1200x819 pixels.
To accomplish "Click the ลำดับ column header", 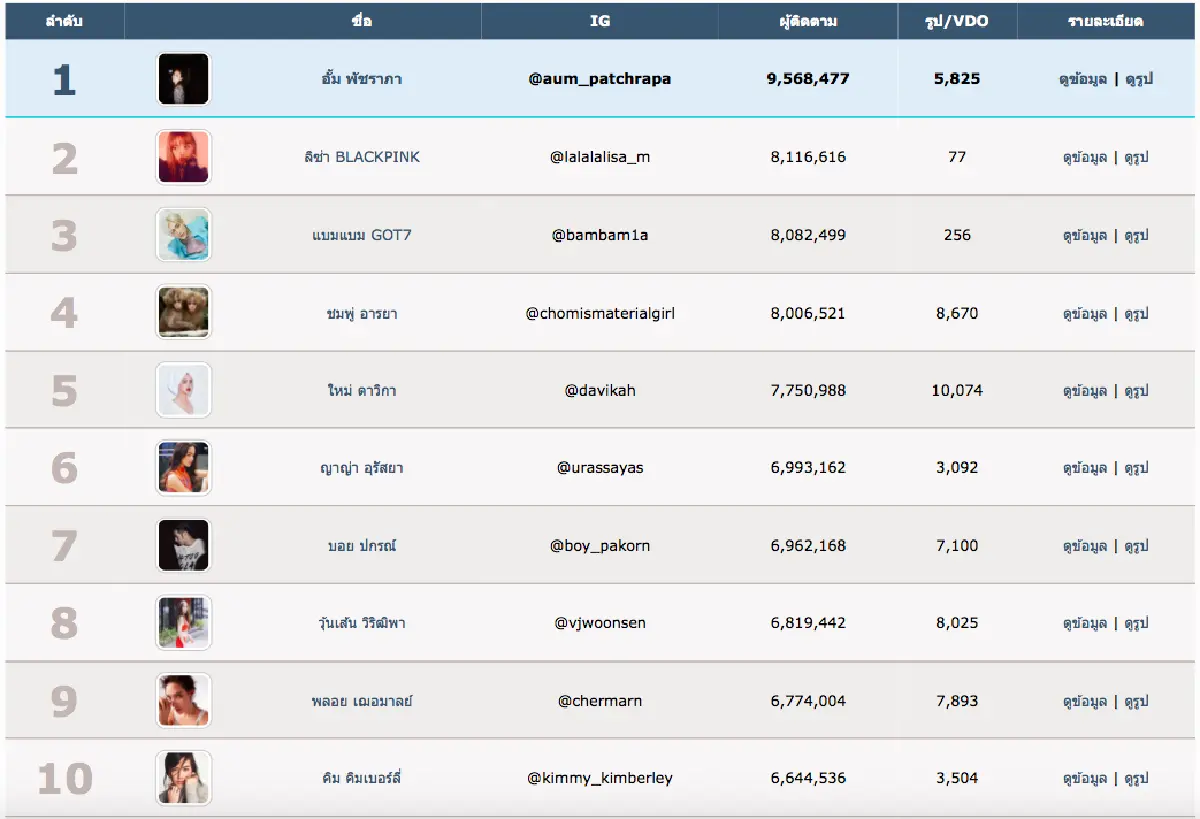I will click(x=64, y=21).
